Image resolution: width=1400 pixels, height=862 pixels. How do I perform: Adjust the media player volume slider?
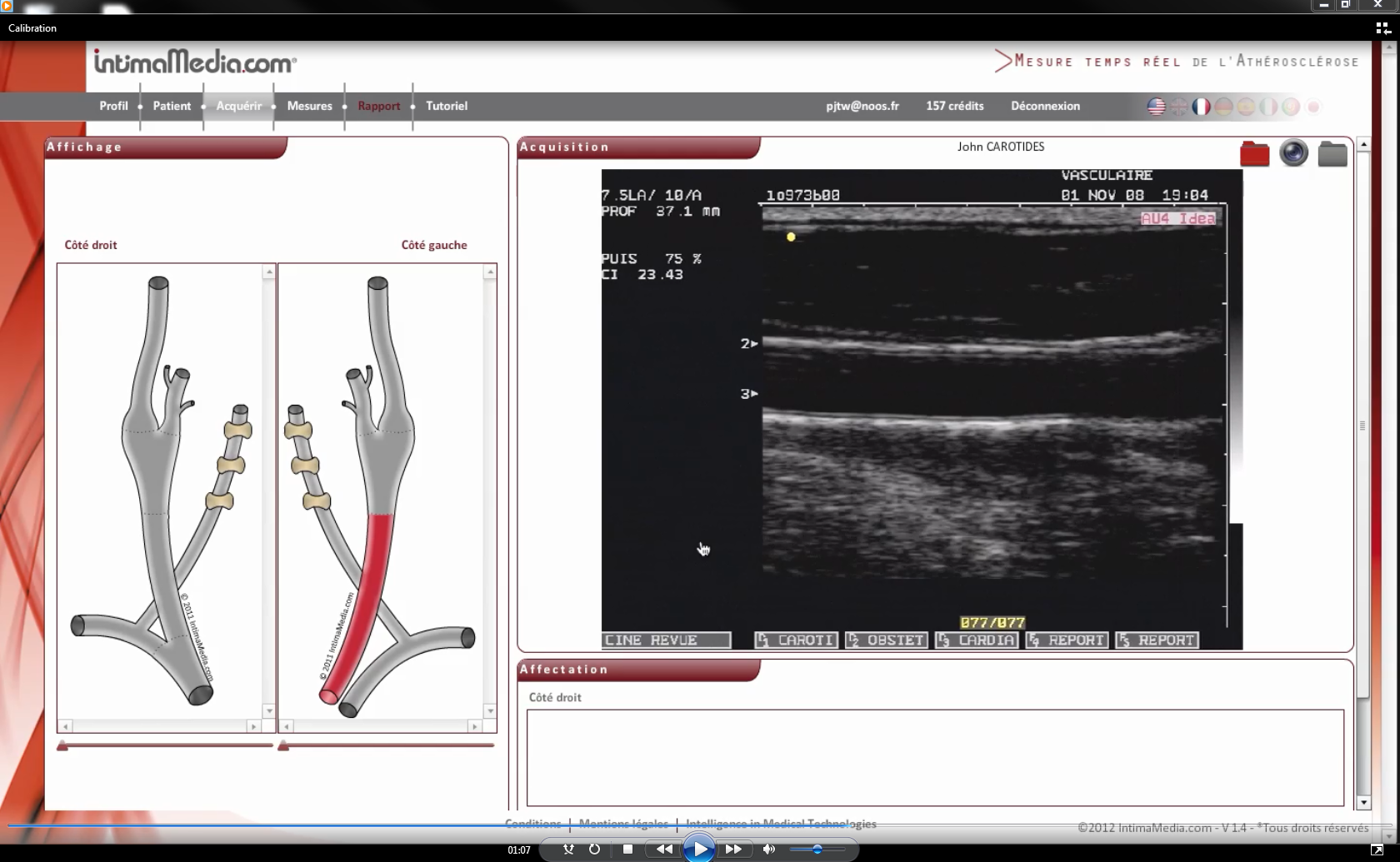(817, 850)
